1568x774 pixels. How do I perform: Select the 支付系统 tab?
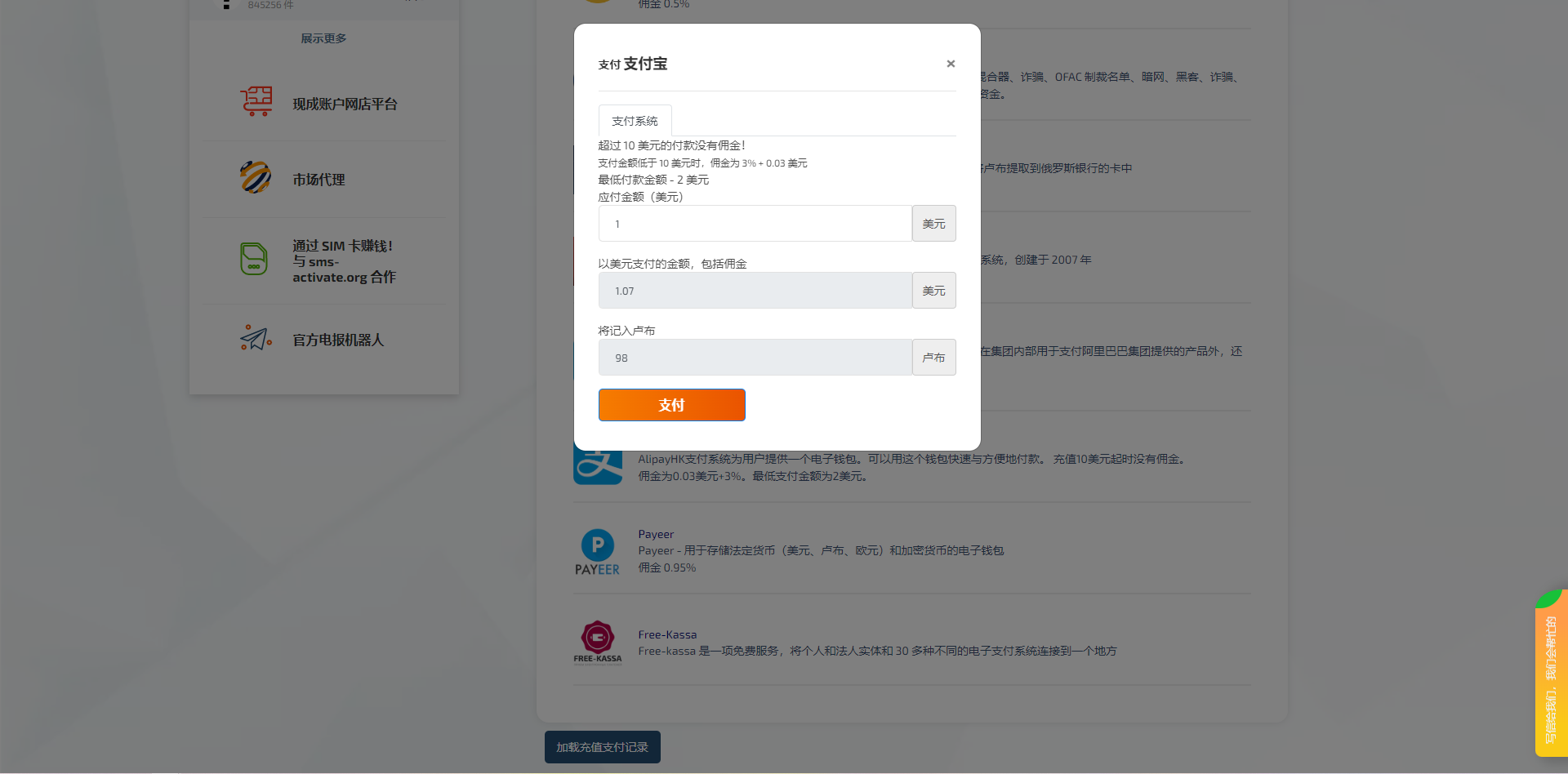(635, 121)
